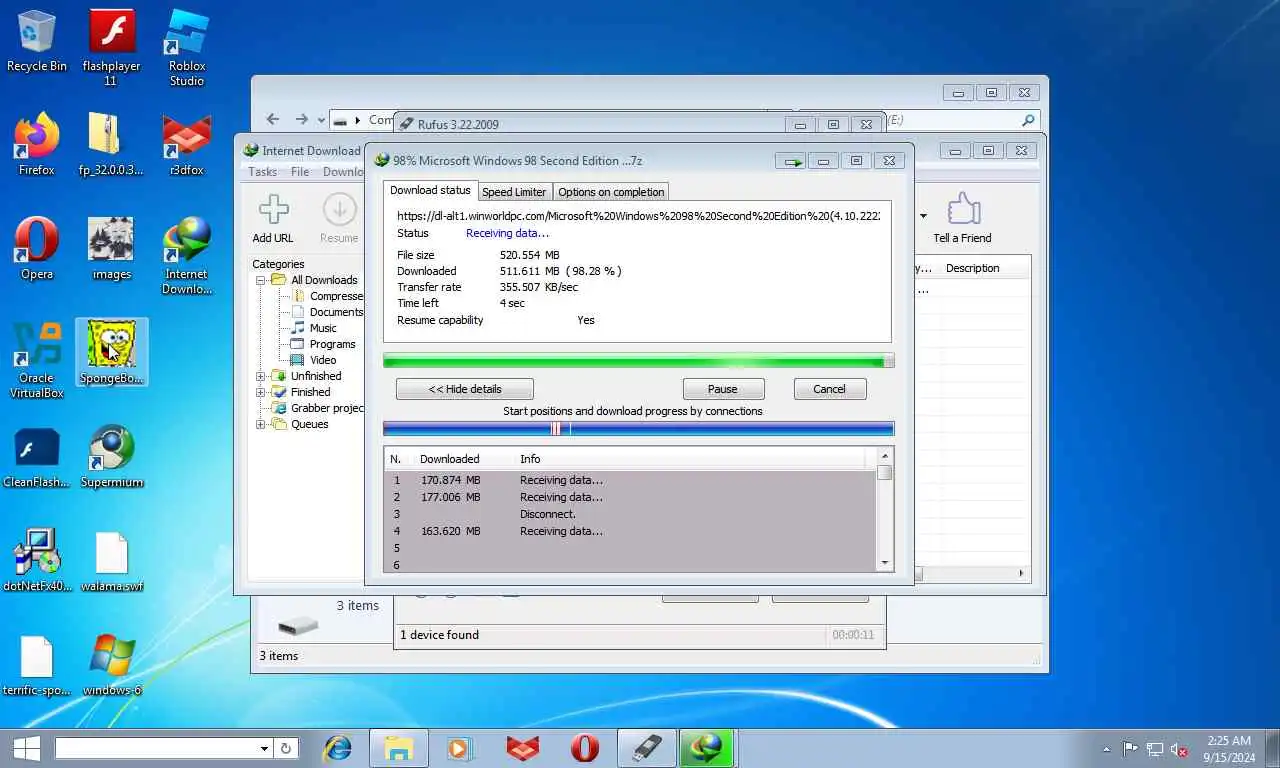Open dropdown arrow beside Tell a Friend
Viewport: 1280px width, 768px height.
point(923,216)
